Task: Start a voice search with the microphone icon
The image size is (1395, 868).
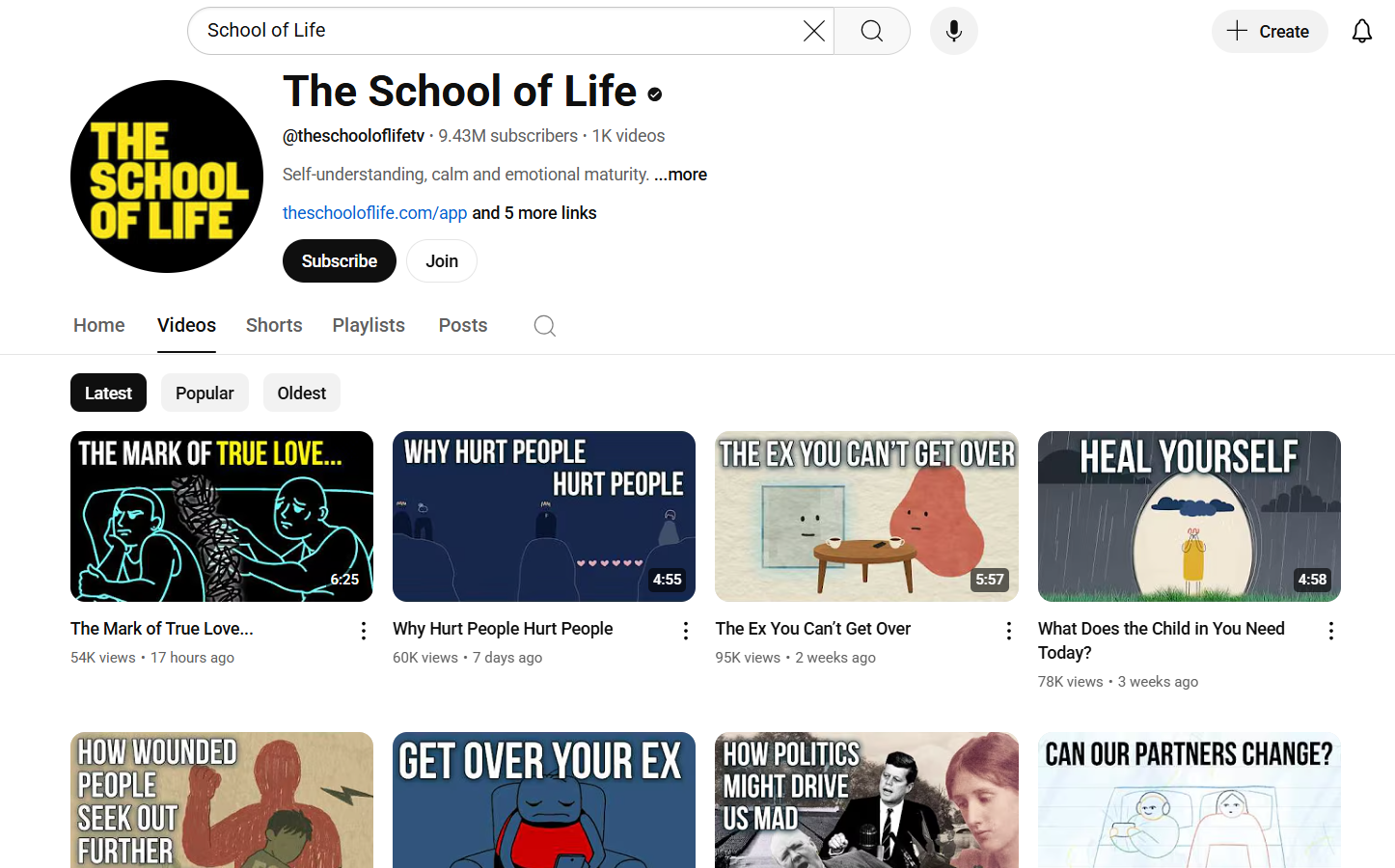Action: pyautogui.click(x=953, y=31)
